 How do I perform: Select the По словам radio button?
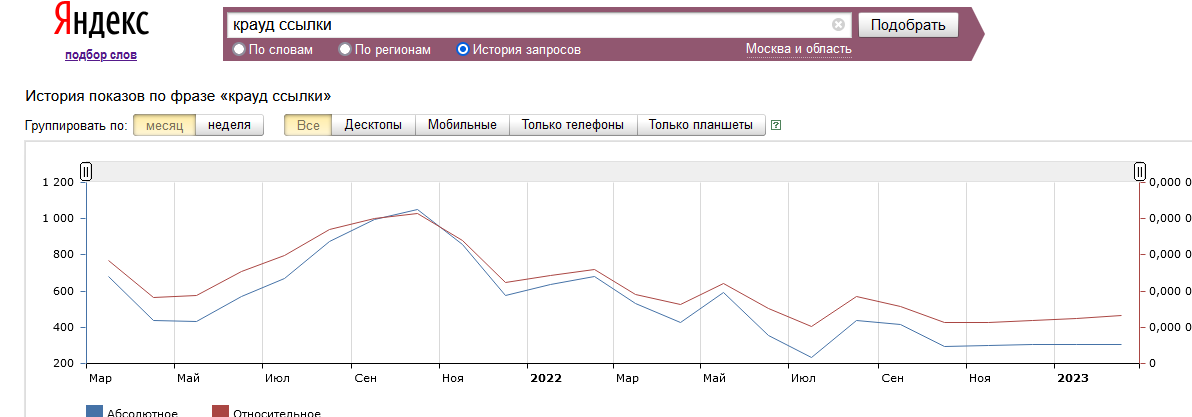239,49
